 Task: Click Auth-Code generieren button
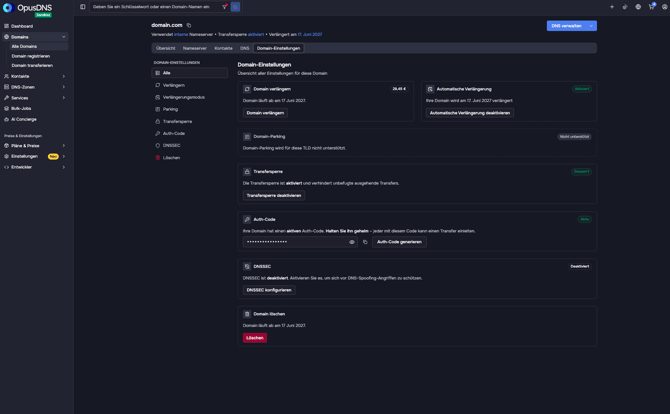tap(399, 242)
